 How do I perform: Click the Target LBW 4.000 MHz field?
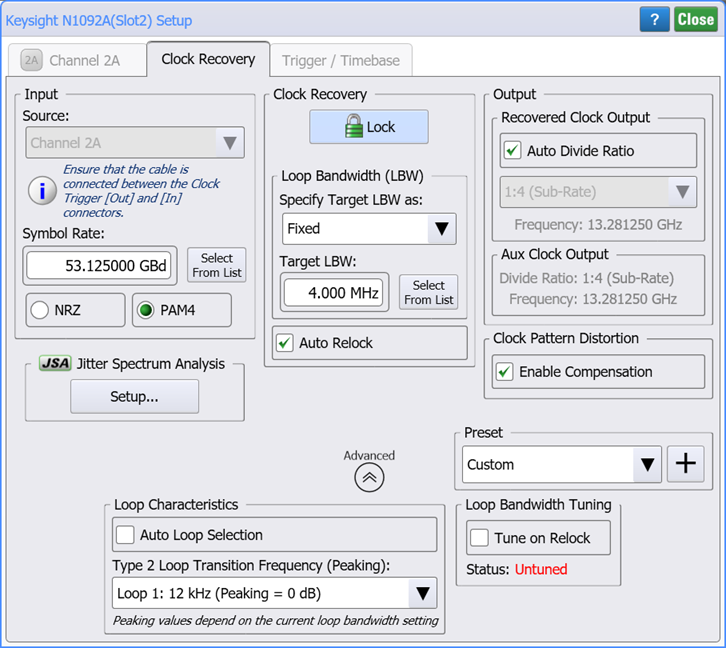point(334,293)
